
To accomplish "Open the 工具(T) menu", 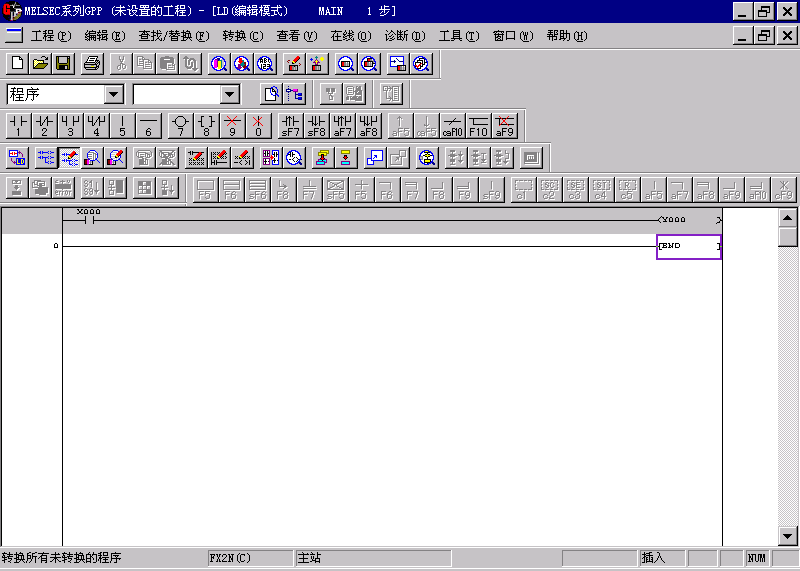I will pyautogui.click(x=458, y=36).
